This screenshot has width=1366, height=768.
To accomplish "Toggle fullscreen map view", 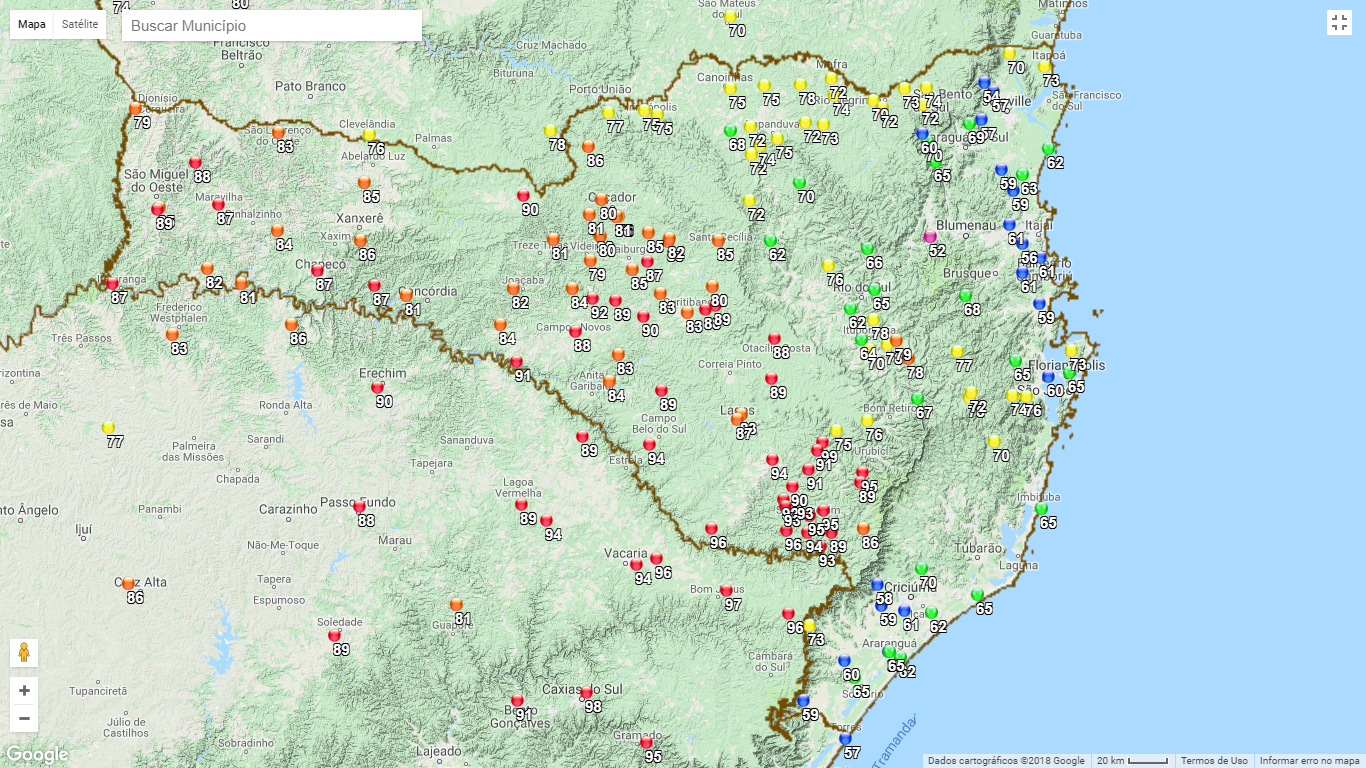I will 1339,23.
